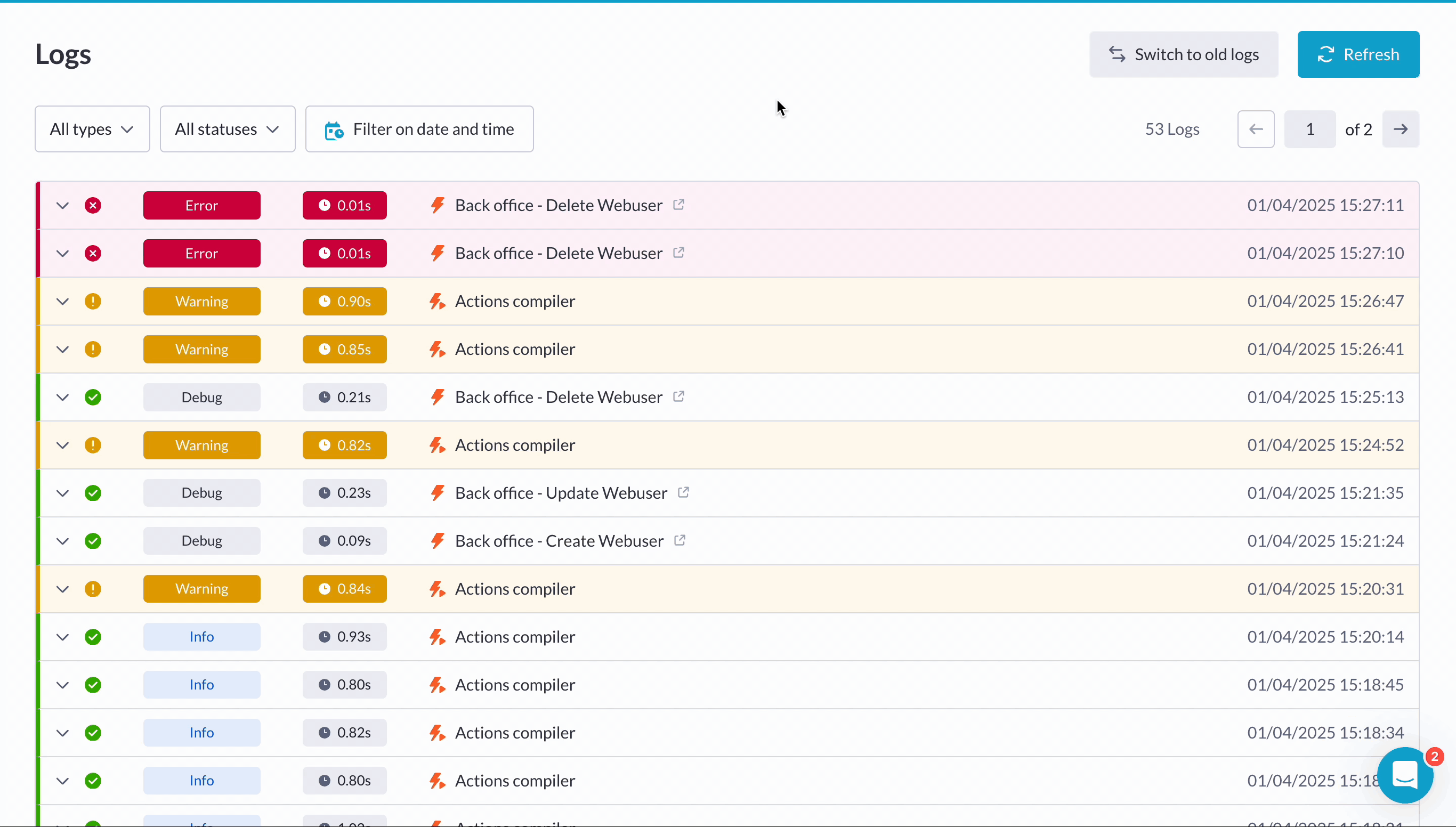Open external link for Delete Webuser 15:27:10
The image size is (1456, 827).
pyautogui.click(x=678, y=252)
